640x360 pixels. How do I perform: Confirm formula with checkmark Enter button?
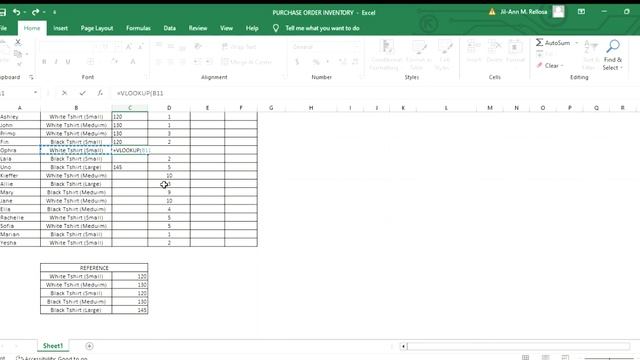click(x=82, y=93)
